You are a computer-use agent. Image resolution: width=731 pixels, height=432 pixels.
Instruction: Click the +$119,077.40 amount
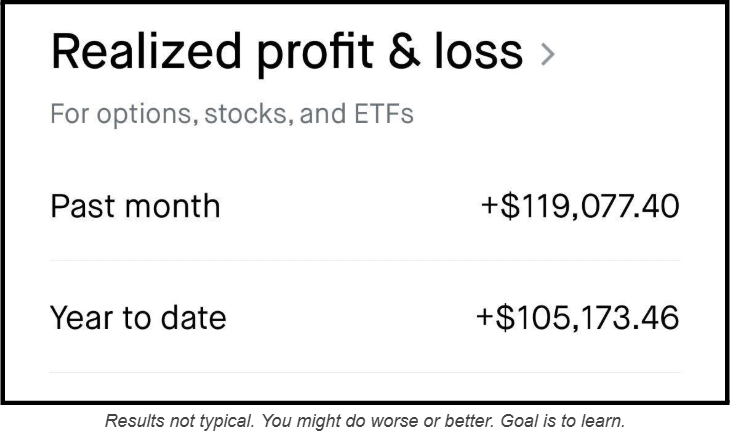581,207
